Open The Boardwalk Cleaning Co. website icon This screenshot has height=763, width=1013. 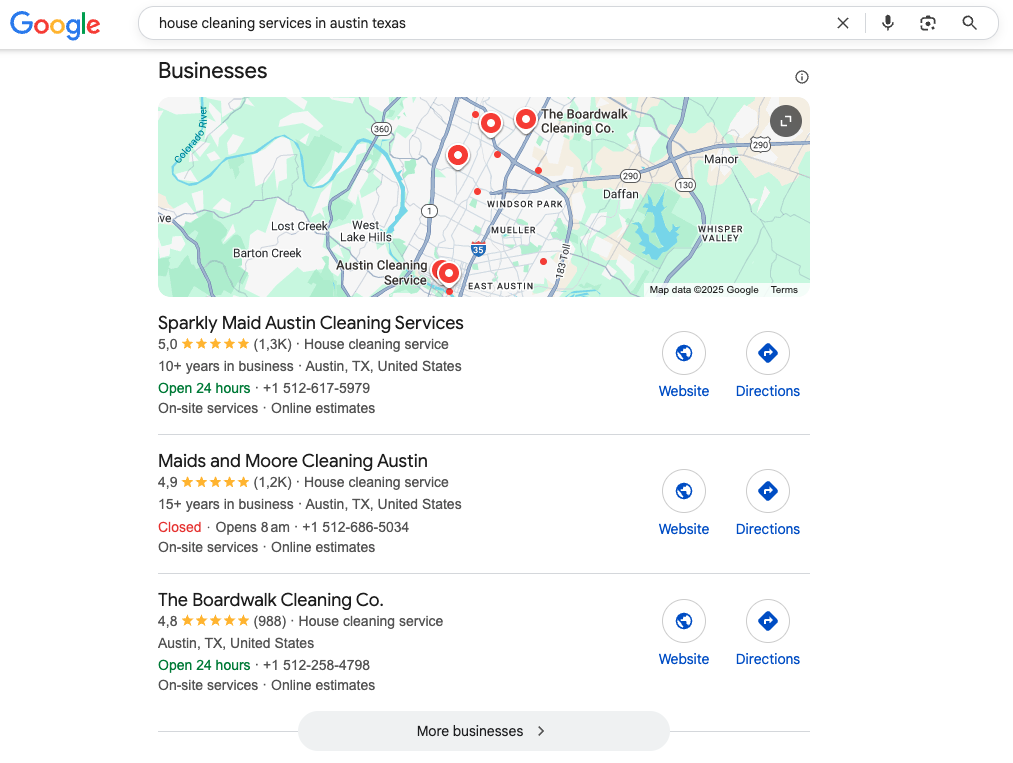click(x=684, y=621)
